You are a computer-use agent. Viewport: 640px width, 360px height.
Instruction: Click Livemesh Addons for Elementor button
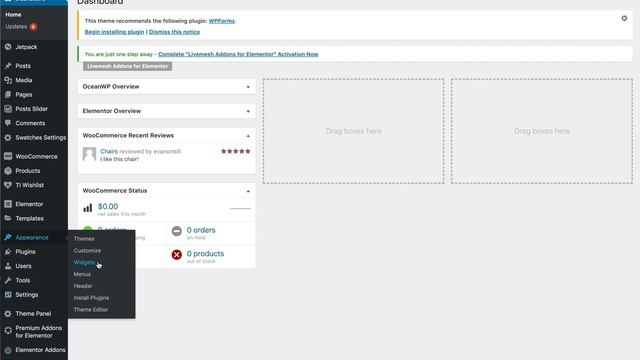coord(127,66)
